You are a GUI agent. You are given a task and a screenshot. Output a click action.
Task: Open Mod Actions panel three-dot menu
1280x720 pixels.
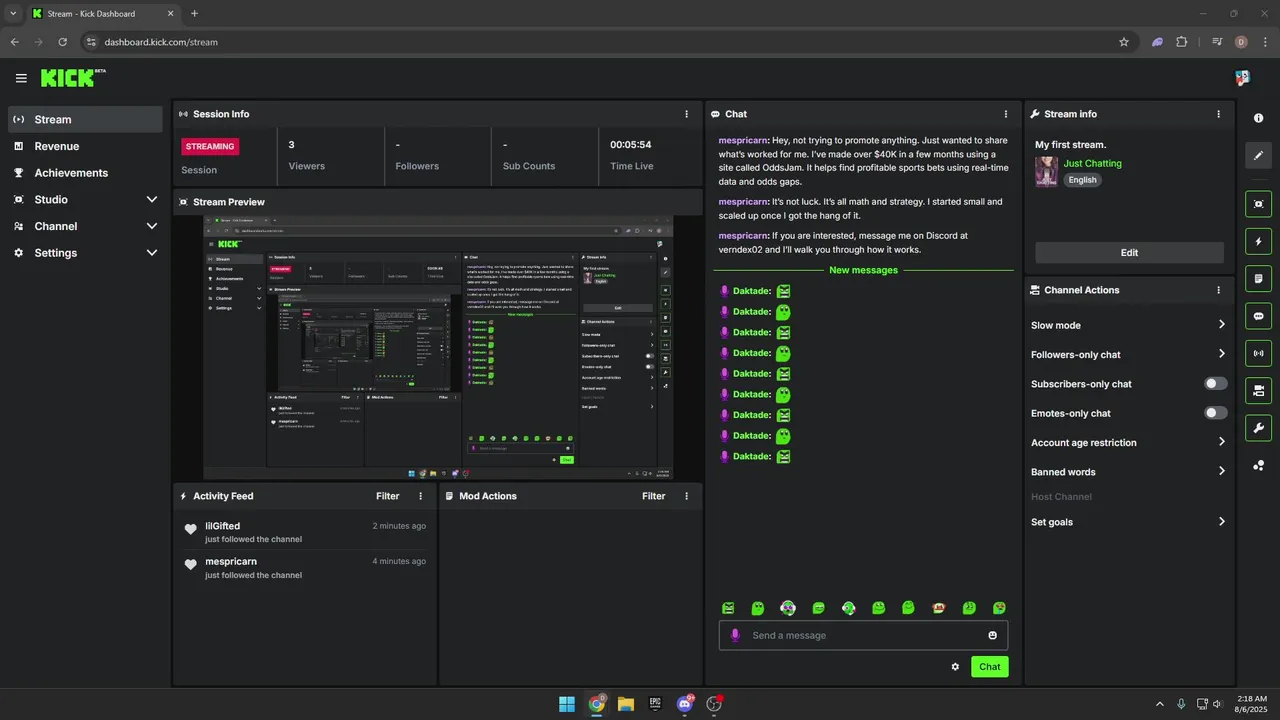pos(686,496)
